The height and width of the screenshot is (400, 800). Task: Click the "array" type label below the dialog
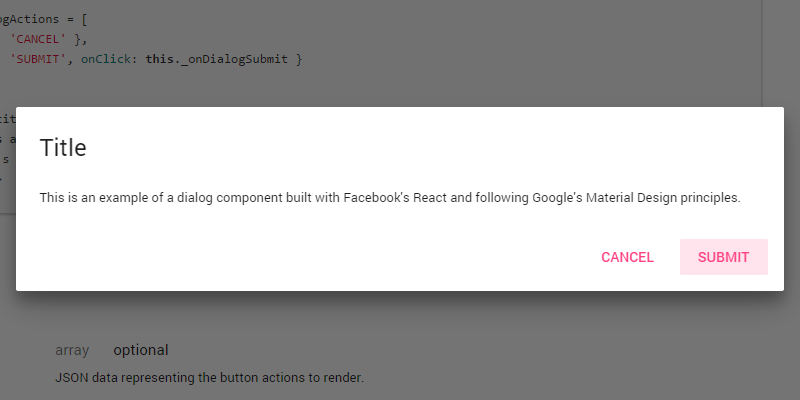coord(72,350)
